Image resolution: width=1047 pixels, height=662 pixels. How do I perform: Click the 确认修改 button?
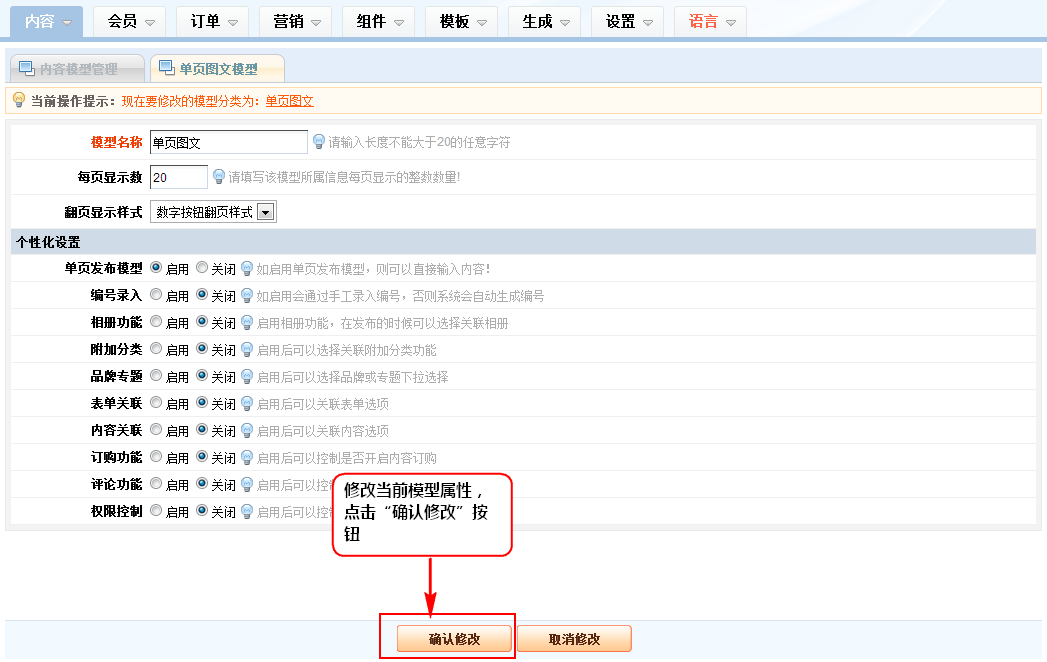[454, 639]
